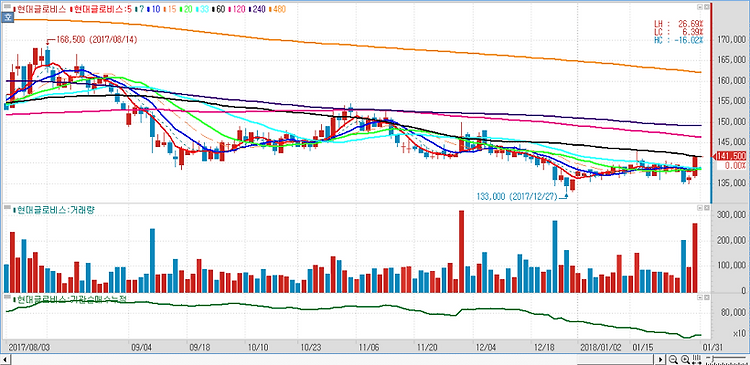Click the 01/15 date label

coord(642,346)
